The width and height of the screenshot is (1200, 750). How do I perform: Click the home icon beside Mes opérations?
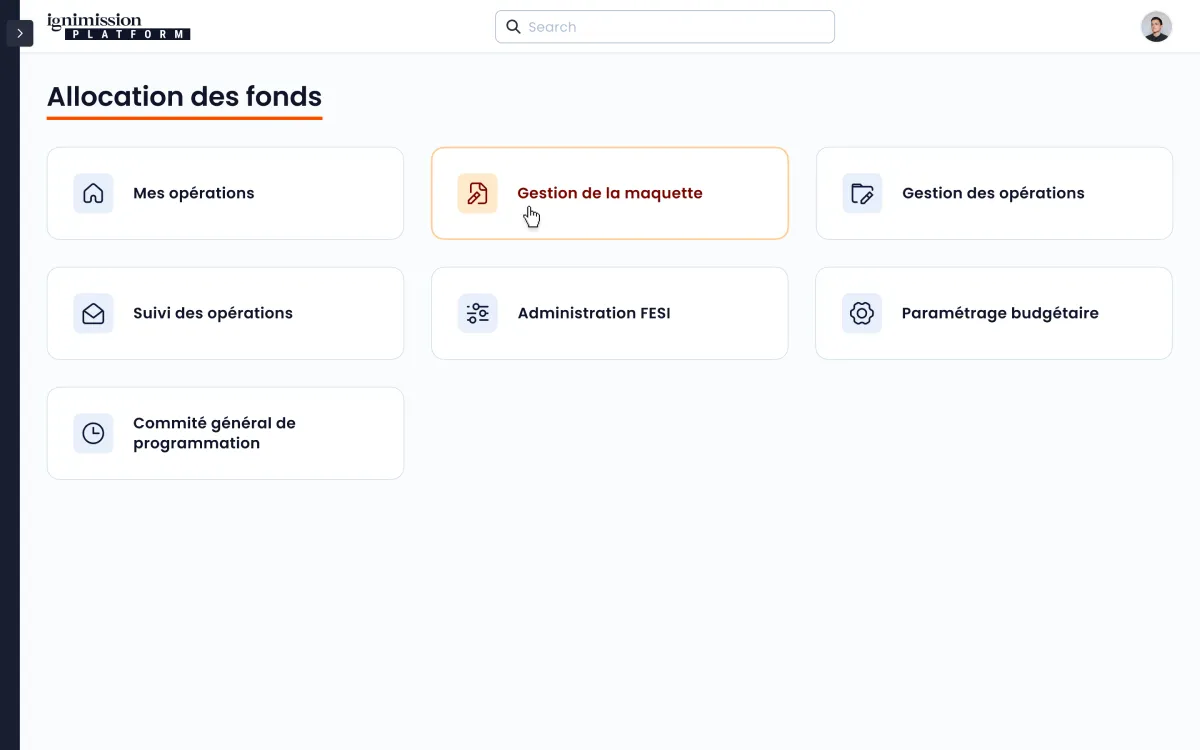pos(93,193)
